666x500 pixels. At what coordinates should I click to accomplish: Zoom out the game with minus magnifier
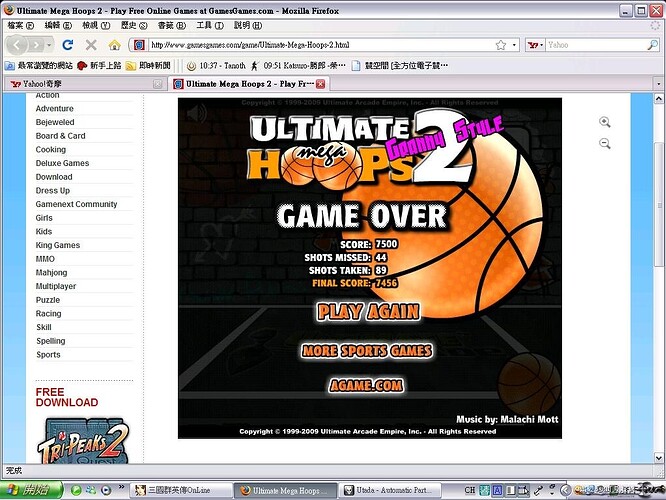(x=605, y=143)
